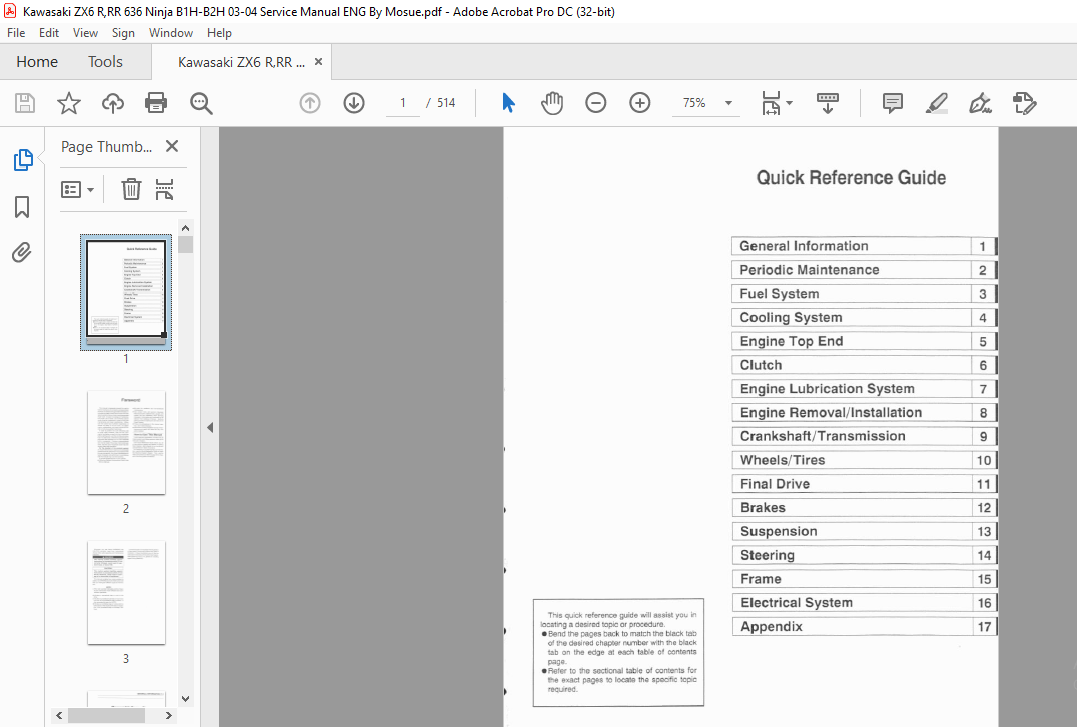Click thumbnail panel scroll right arrow
This screenshot has height=727, width=1077.
169,715
